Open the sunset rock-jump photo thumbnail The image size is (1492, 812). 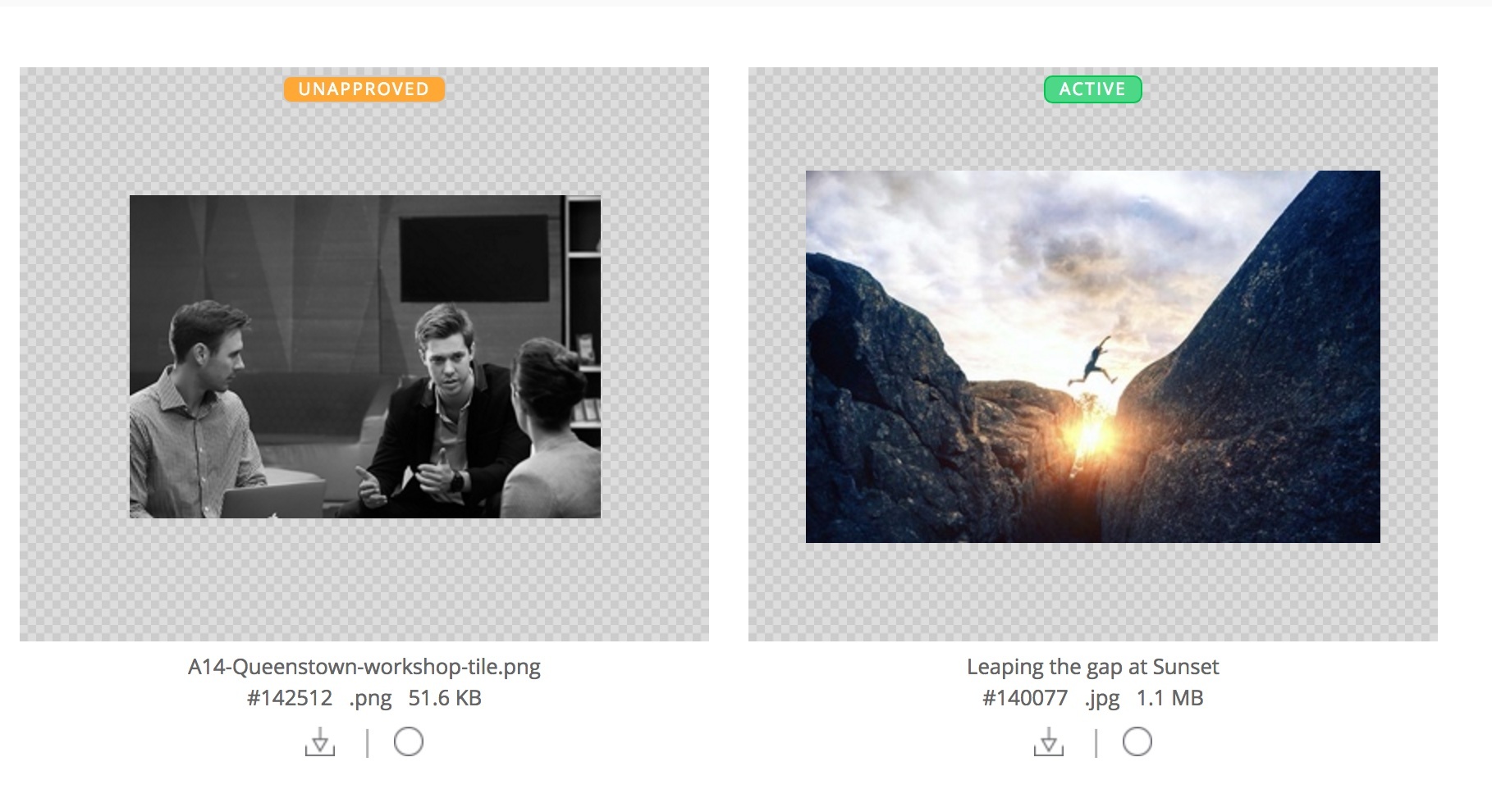click(1093, 357)
